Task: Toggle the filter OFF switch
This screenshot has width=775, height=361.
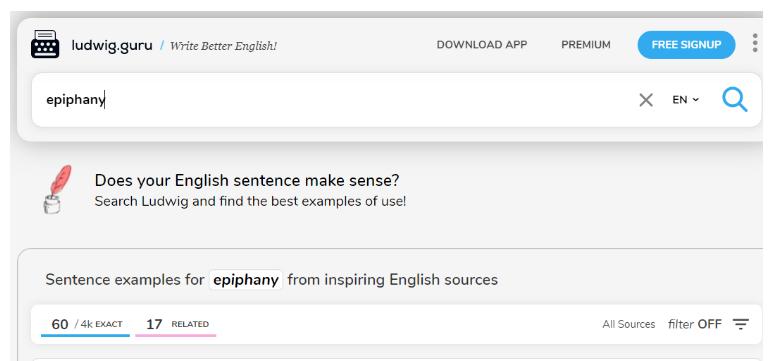Action: click(694, 324)
